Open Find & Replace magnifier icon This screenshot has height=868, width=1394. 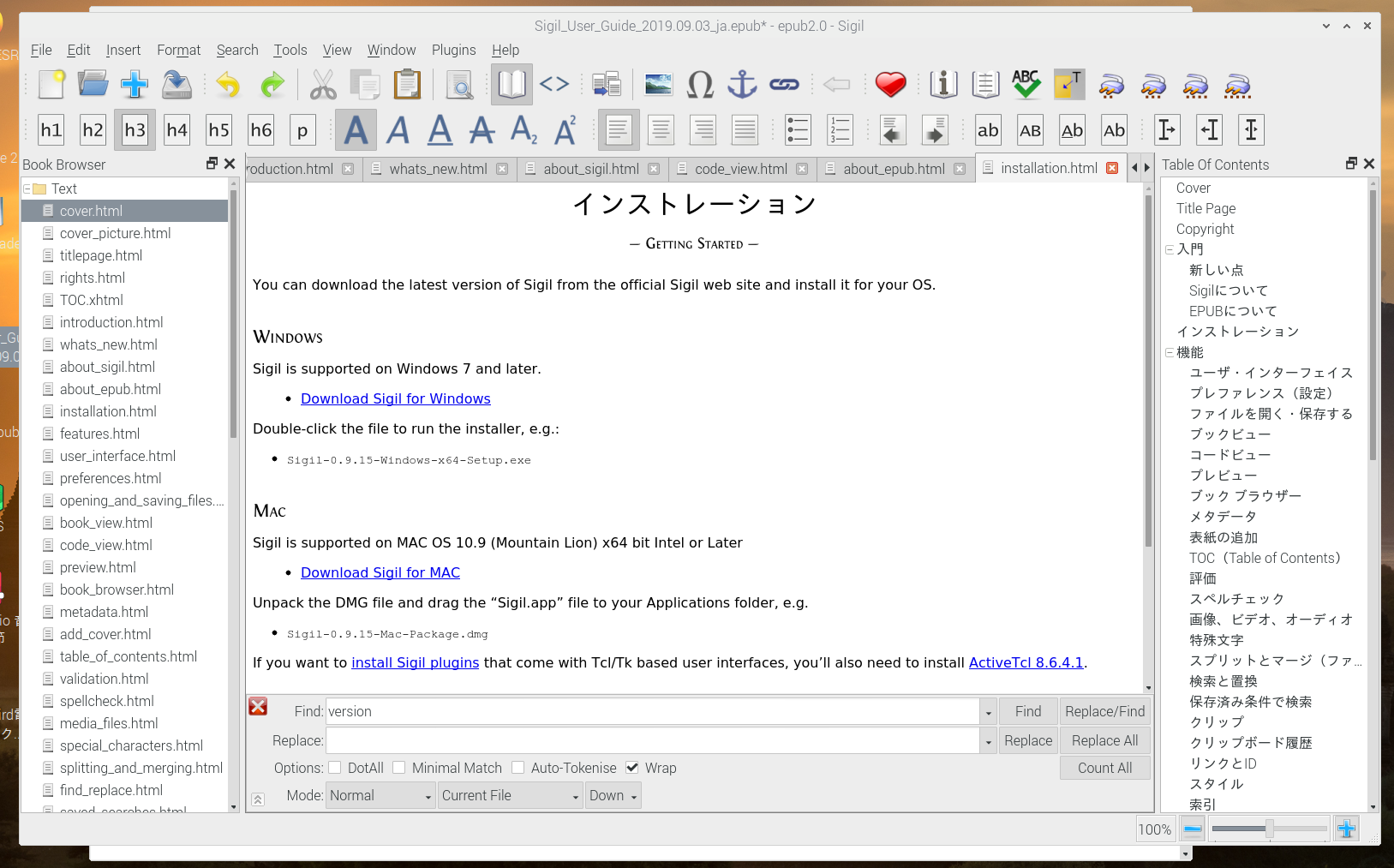click(x=460, y=85)
